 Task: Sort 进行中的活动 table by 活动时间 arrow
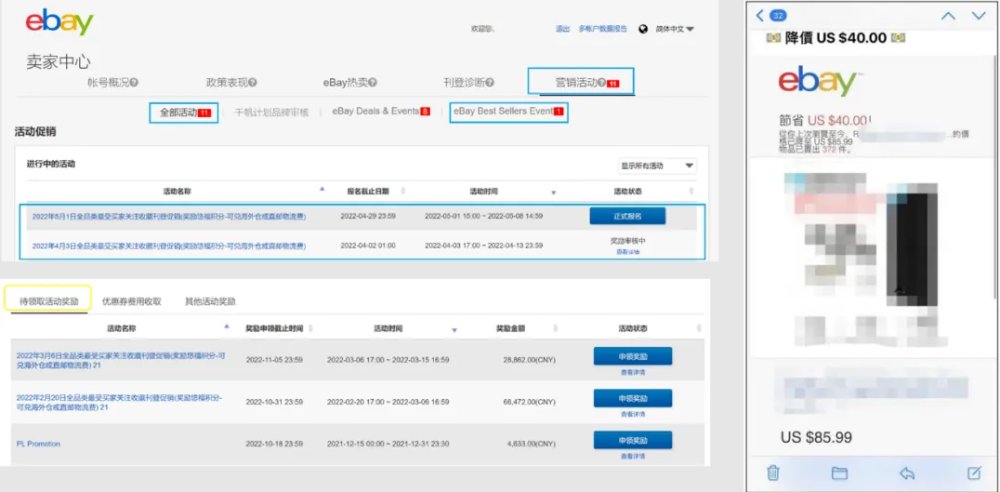553,193
